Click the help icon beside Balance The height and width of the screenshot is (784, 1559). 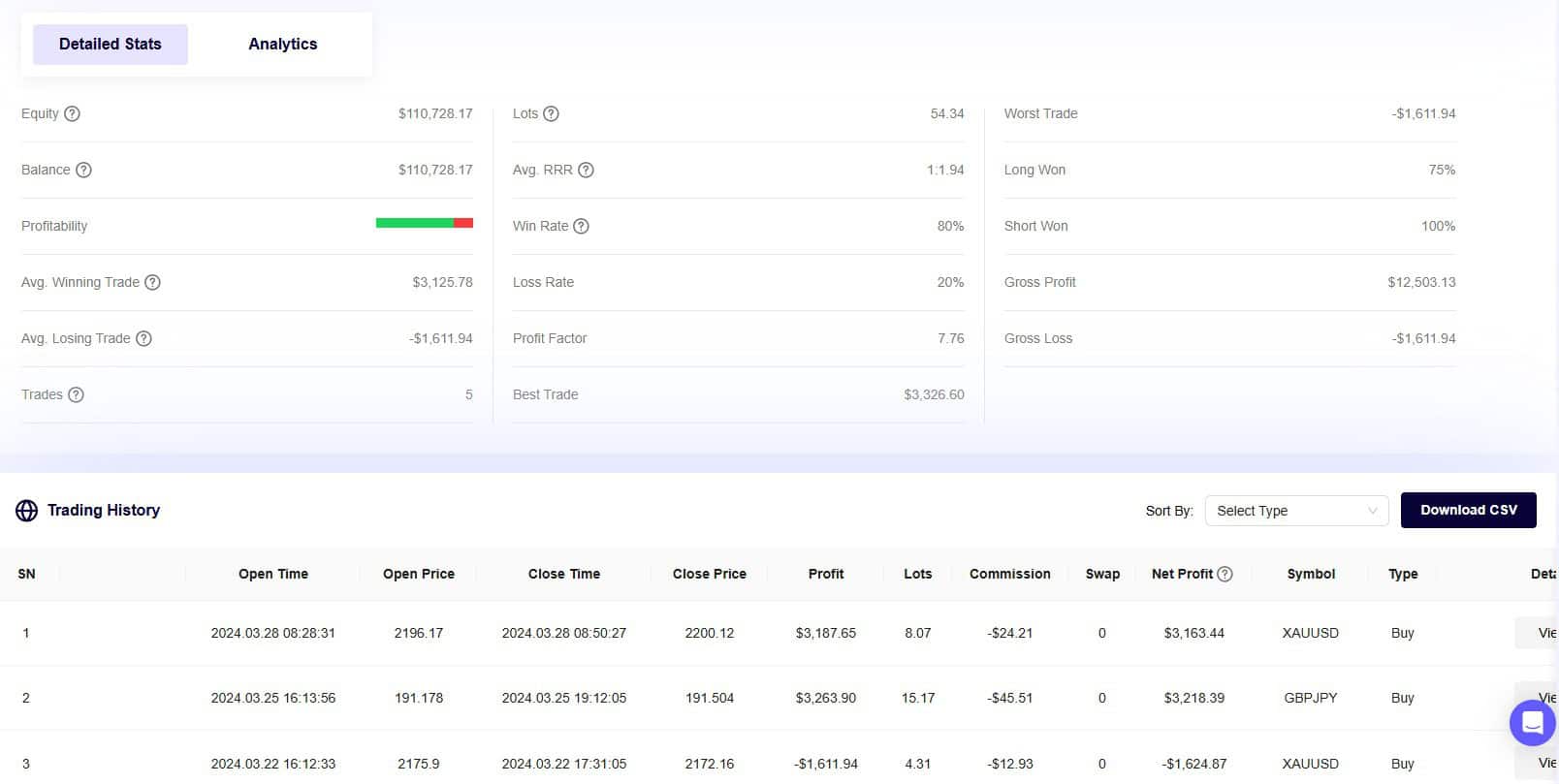click(x=83, y=170)
